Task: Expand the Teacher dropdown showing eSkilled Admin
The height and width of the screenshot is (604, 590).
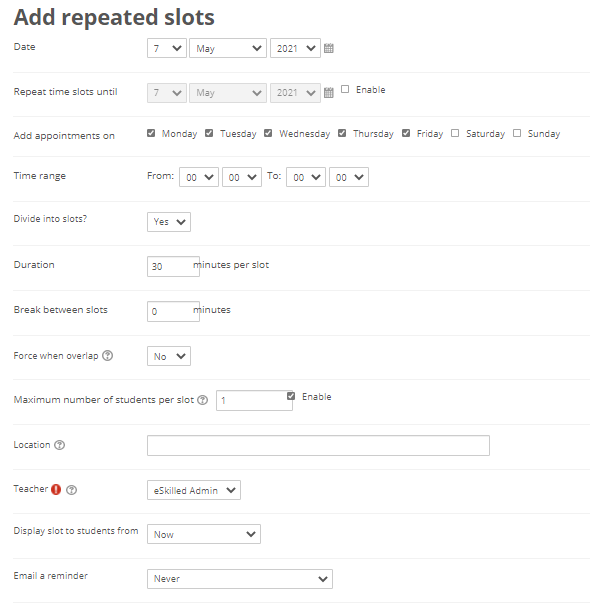Action: 194,490
